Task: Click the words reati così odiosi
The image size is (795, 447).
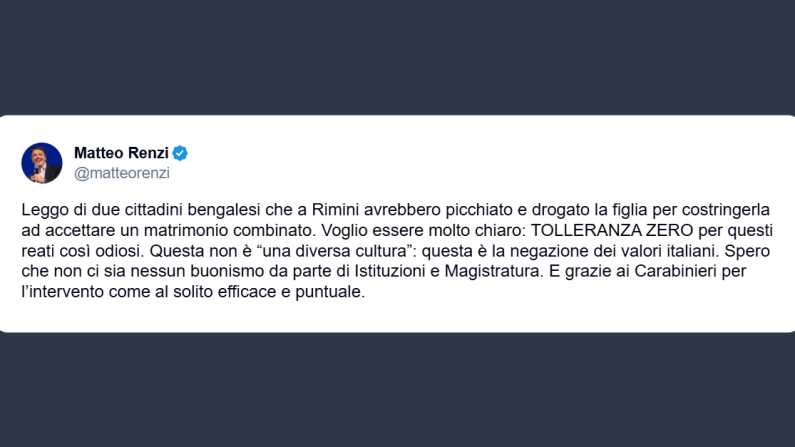Action: pos(82,250)
